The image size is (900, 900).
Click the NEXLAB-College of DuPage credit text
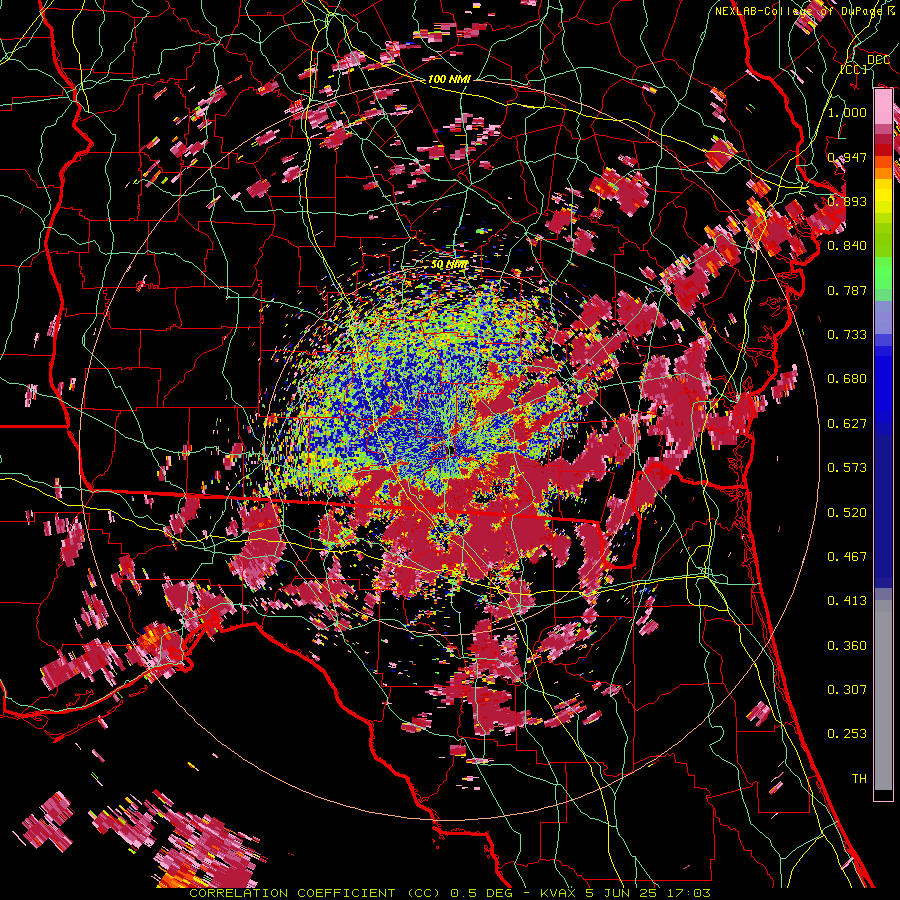[x=798, y=11]
